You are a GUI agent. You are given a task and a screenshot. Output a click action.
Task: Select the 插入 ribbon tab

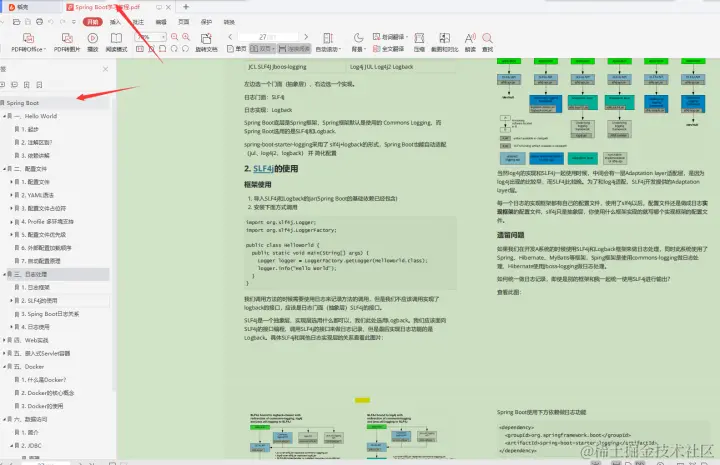tap(115, 22)
